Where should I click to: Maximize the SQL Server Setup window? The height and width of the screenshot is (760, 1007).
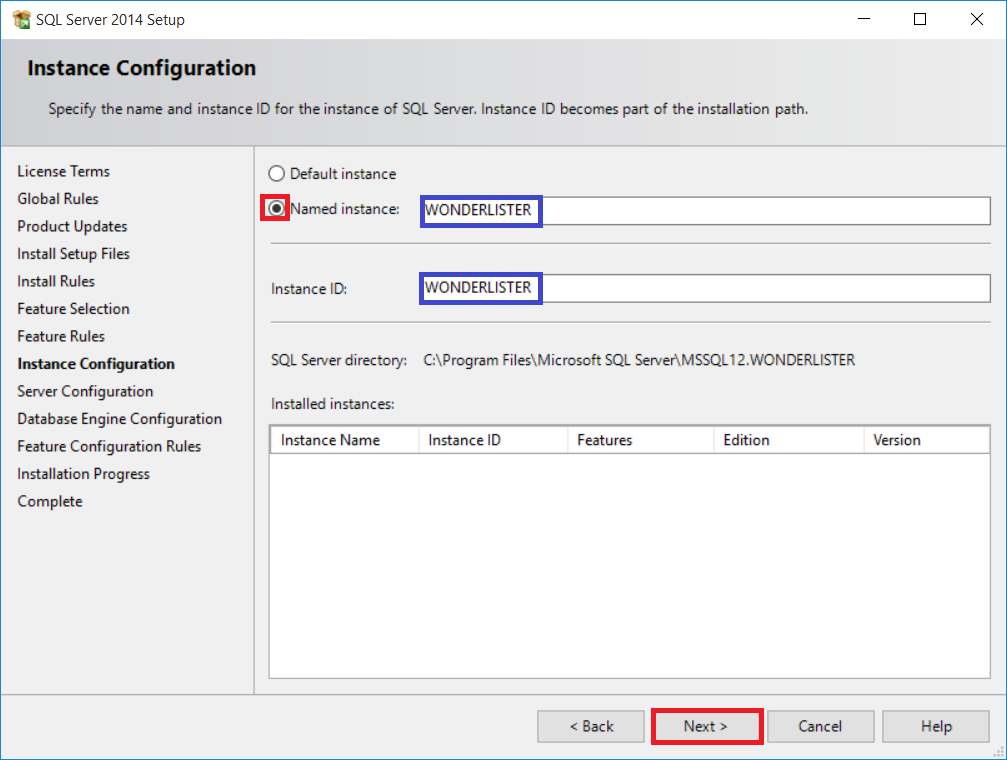click(x=920, y=19)
